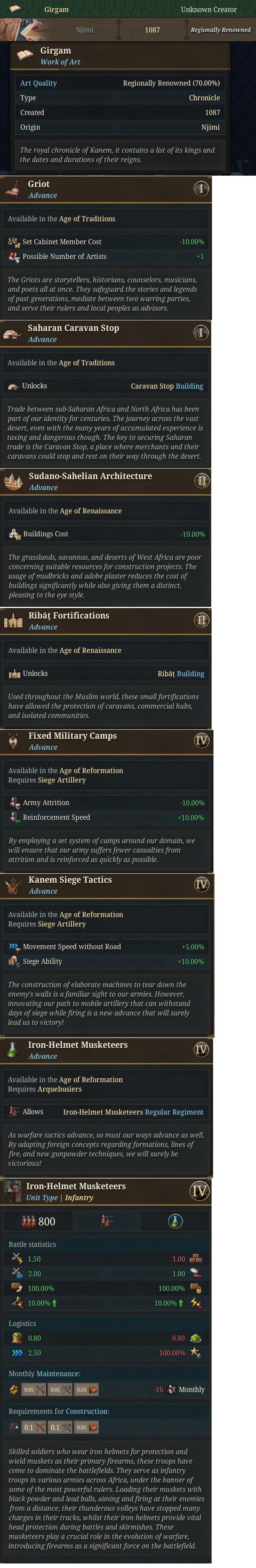Image resolution: width=256 pixels, height=1568 pixels.
Task: Click the Buildings Cost modifier icon
Action: click(15, 534)
